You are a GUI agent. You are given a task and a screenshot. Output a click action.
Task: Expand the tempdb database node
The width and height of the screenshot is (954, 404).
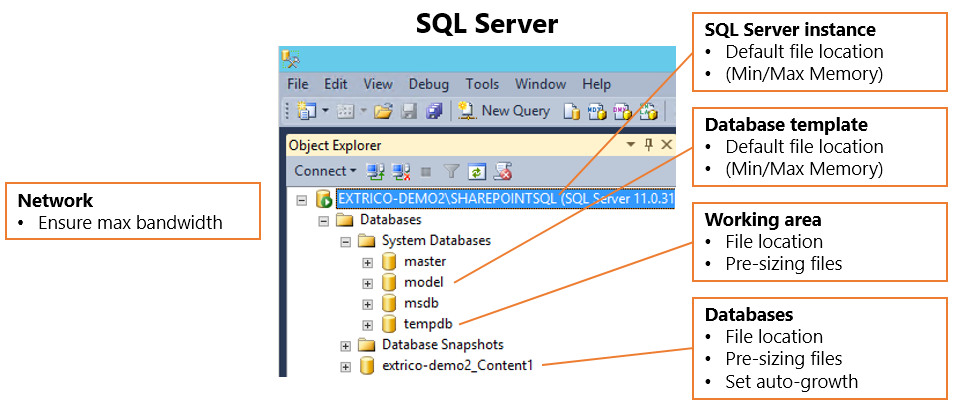tap(367, 324)
